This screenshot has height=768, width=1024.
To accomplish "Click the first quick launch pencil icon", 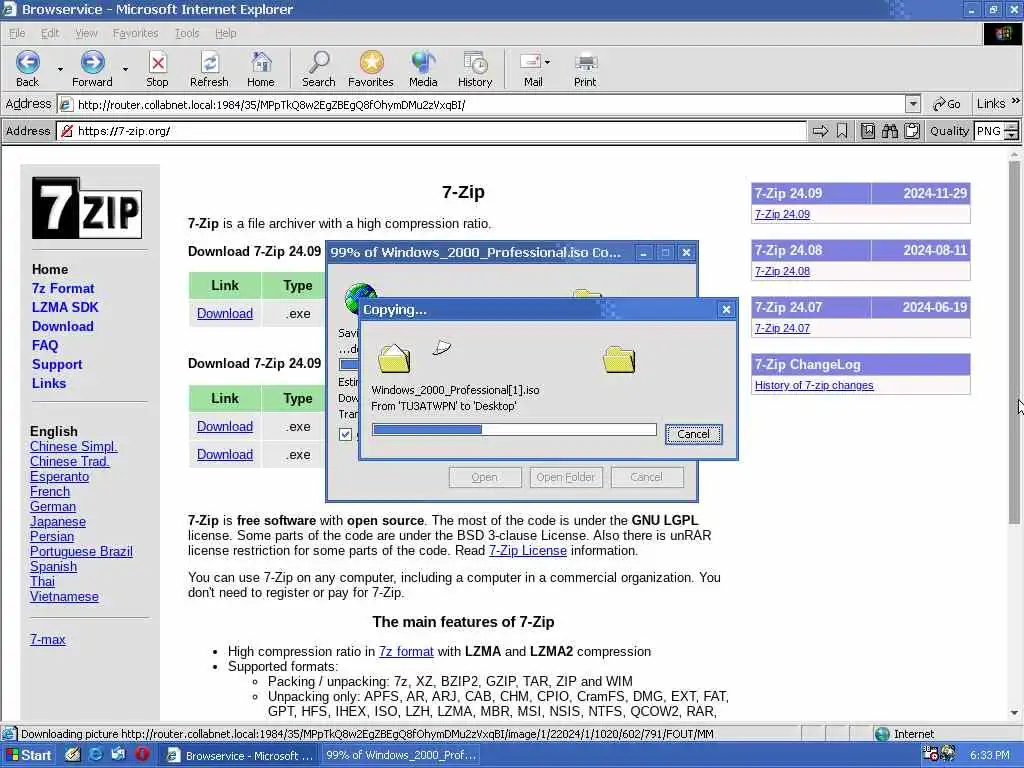I will pyautogui.click(x=72, y=755).
